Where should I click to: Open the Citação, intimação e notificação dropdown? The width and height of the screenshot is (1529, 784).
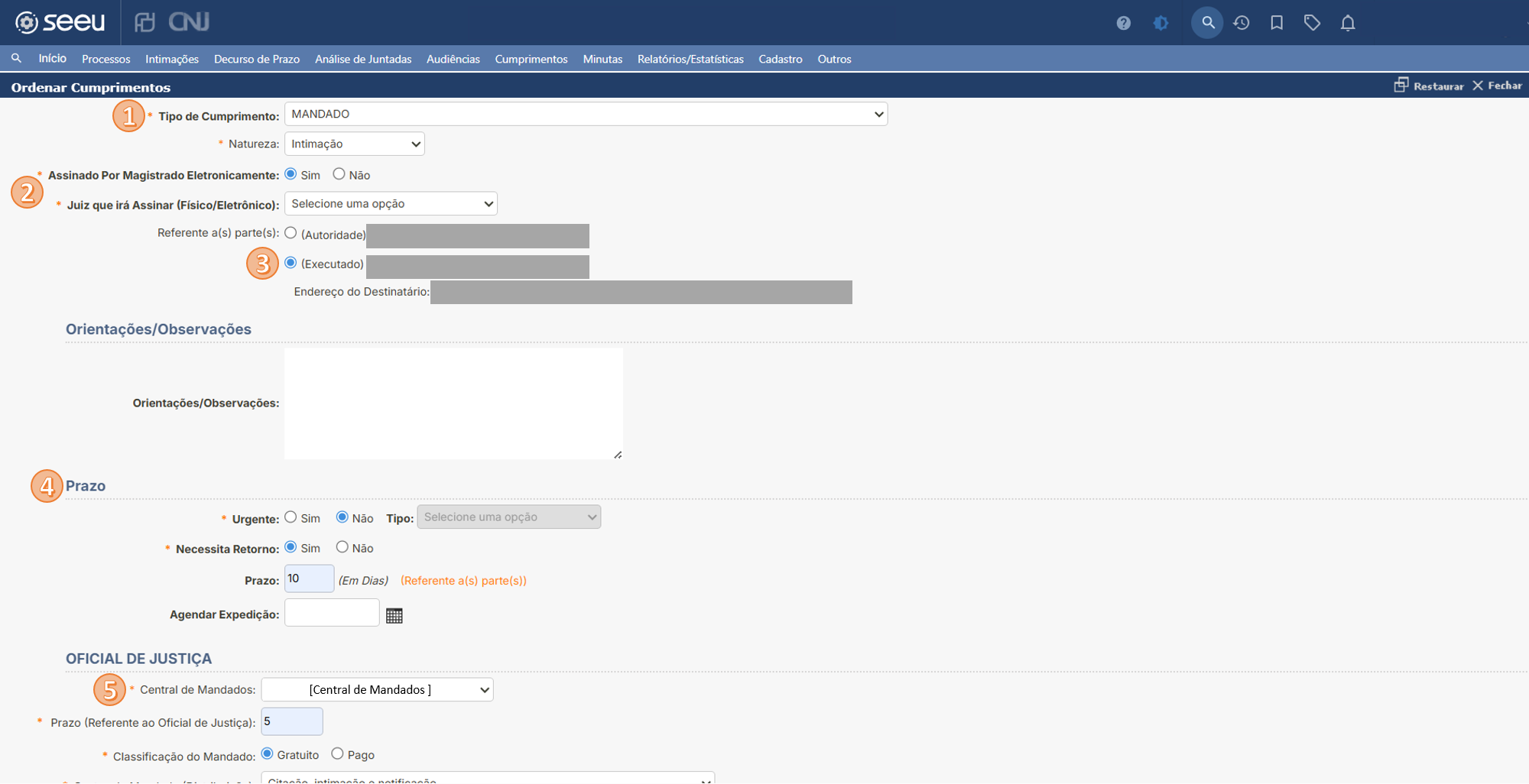pyautogui.click(x=488, y=778)
